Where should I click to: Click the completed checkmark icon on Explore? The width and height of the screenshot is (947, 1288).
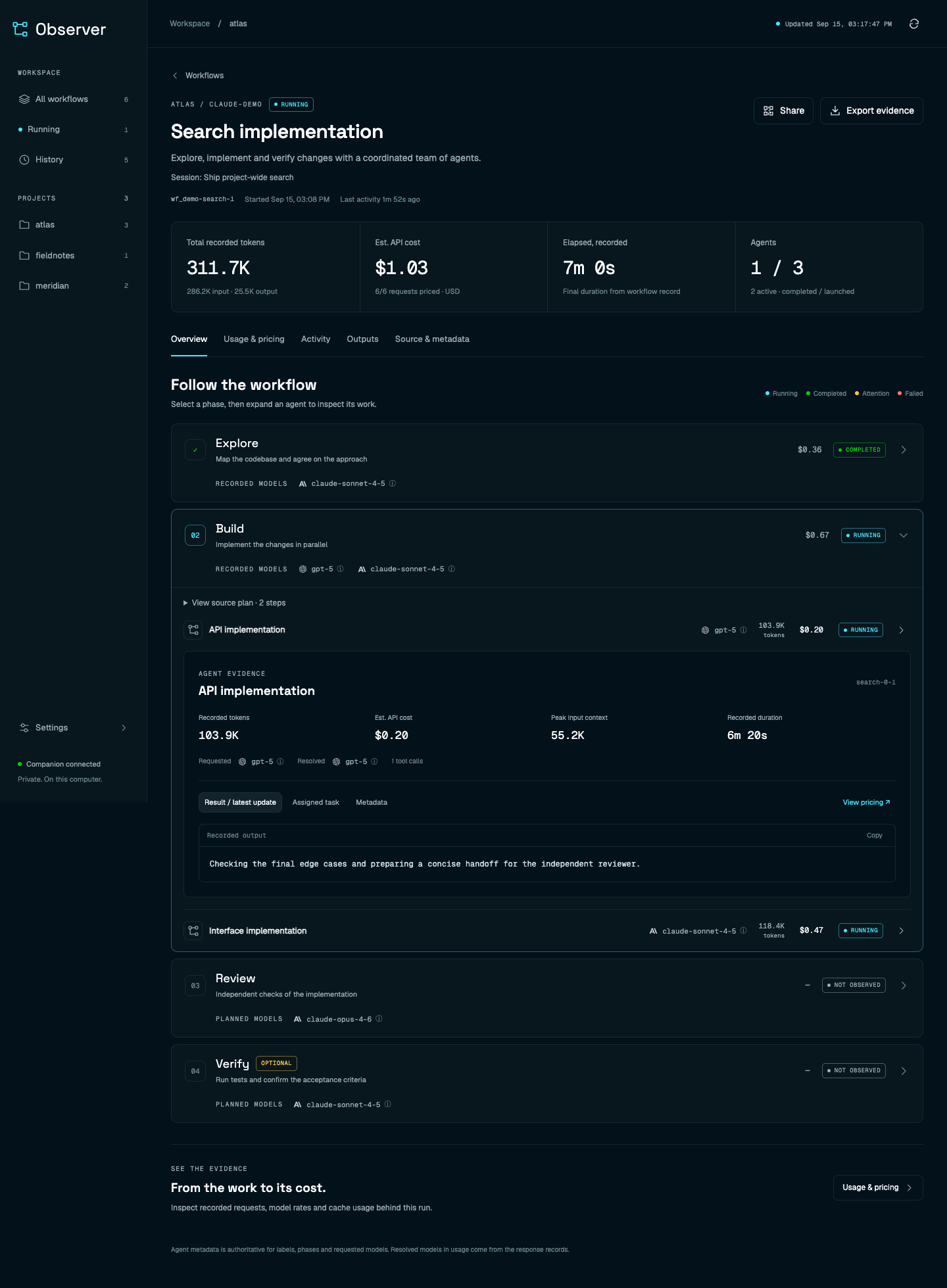point(195,450)
